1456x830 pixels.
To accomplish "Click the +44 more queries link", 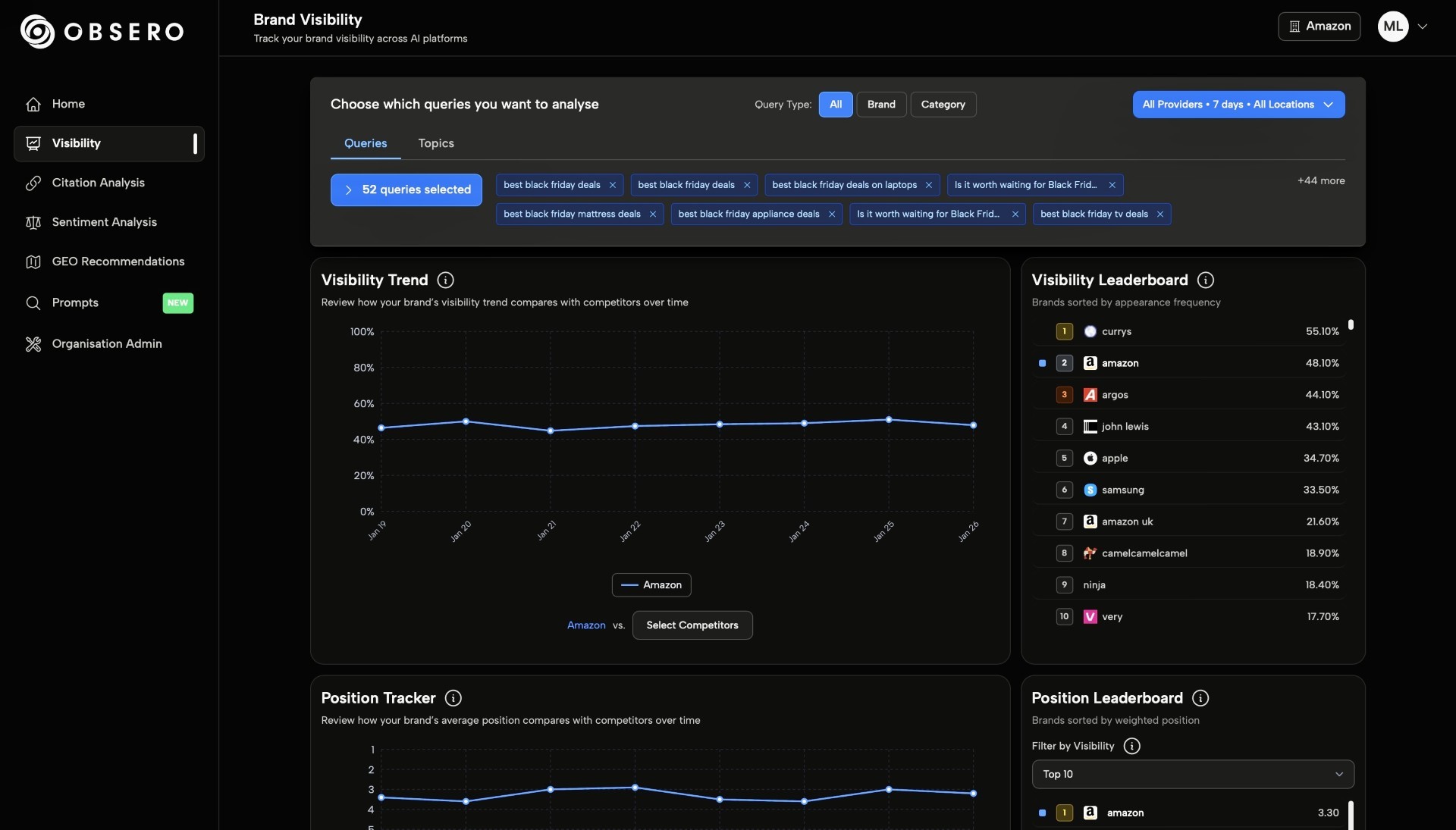I will click(x=1320, y=180).
